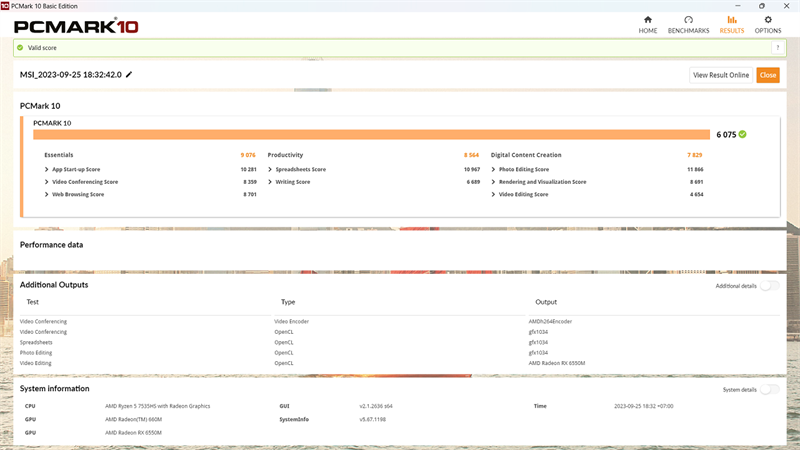Turn on the System details toggle
The width and height of the screenshot is (800, 450).
coord(769,389)
